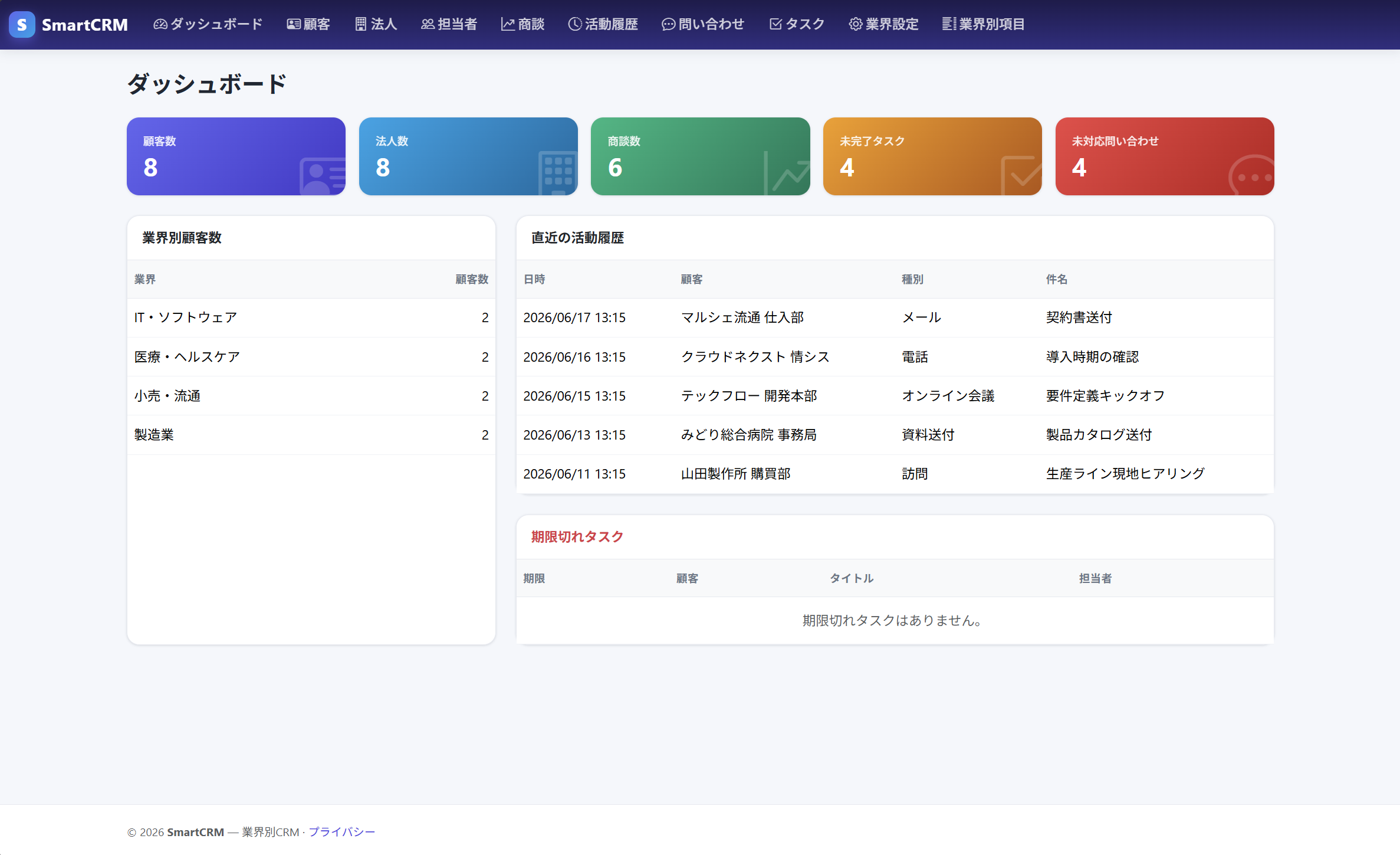The image size is (1400, 855).
Task: Click the checkbox icon beside タスク
Action: (x=775, y=24)
